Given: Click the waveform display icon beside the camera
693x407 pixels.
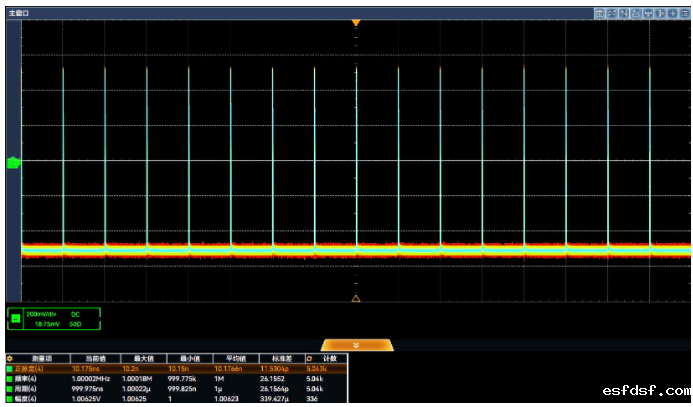Looking at the screenshot, I should point(610,14).
